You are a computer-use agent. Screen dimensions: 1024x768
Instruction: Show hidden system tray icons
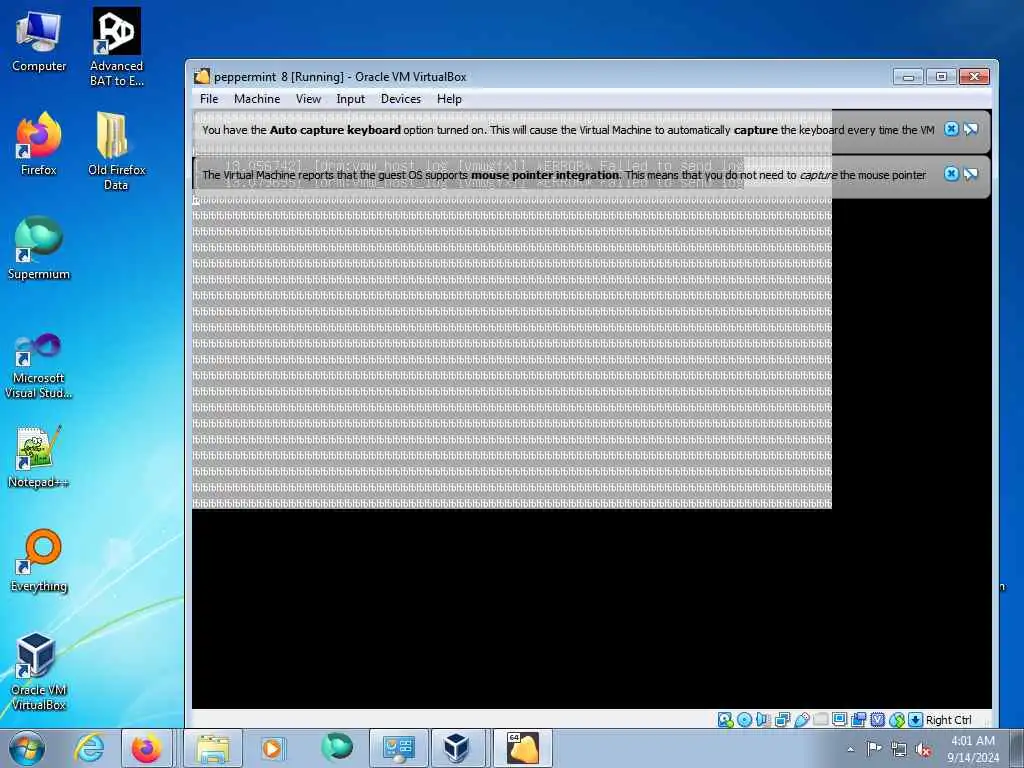[x=850, y=749]
